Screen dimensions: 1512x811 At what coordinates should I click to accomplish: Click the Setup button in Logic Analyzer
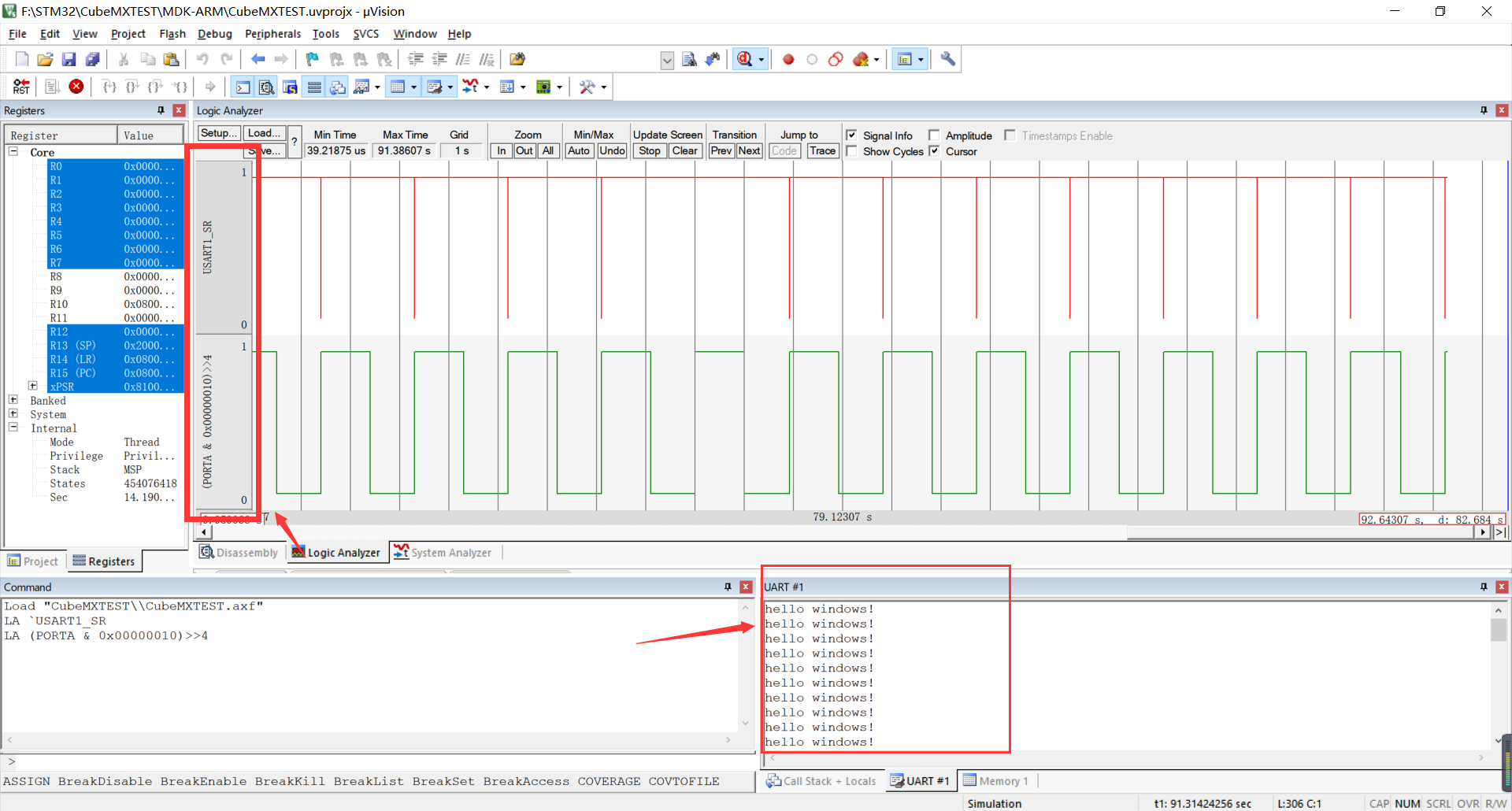[x=218, y=133]
